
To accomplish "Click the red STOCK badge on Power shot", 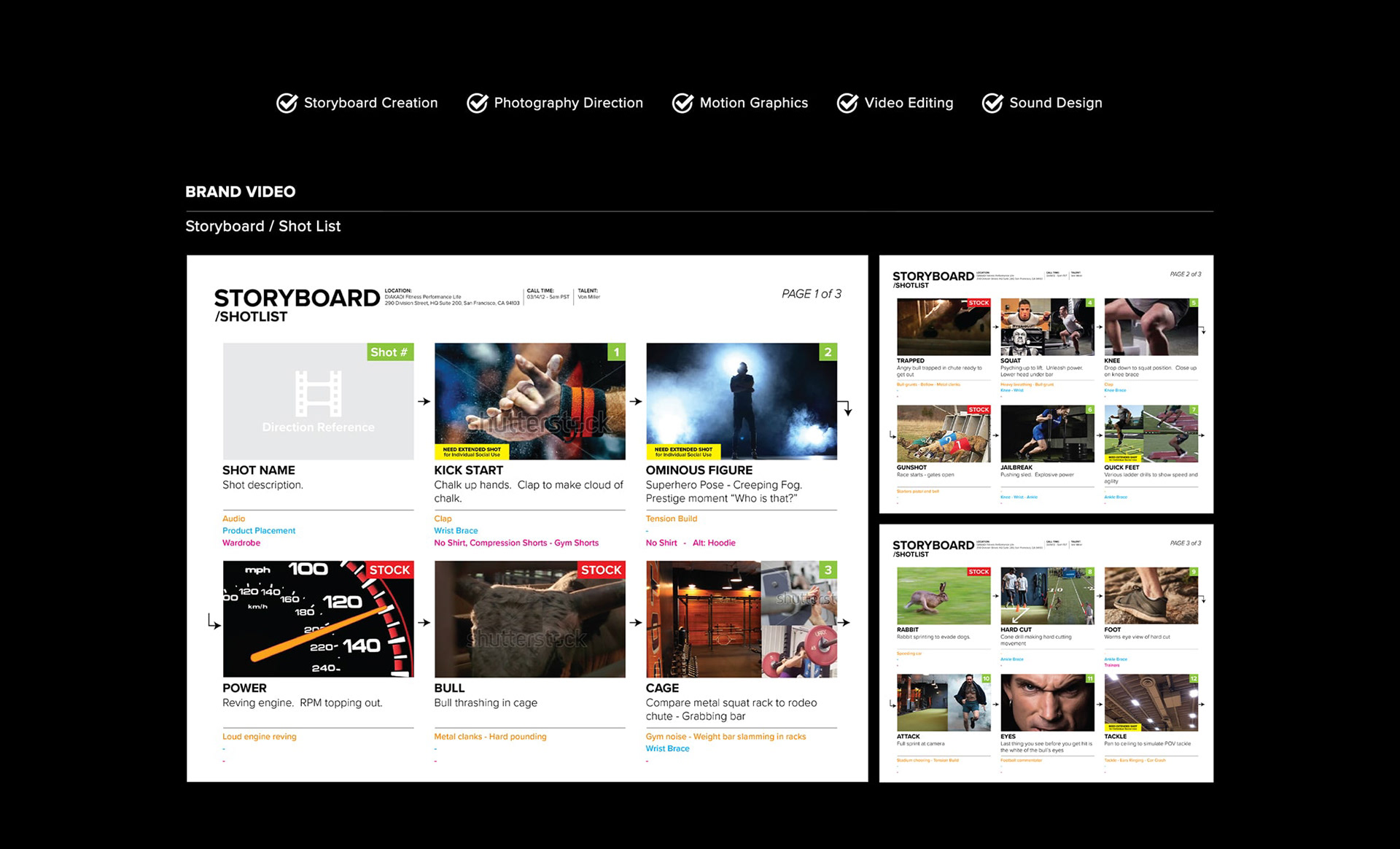I will point(389,570).
